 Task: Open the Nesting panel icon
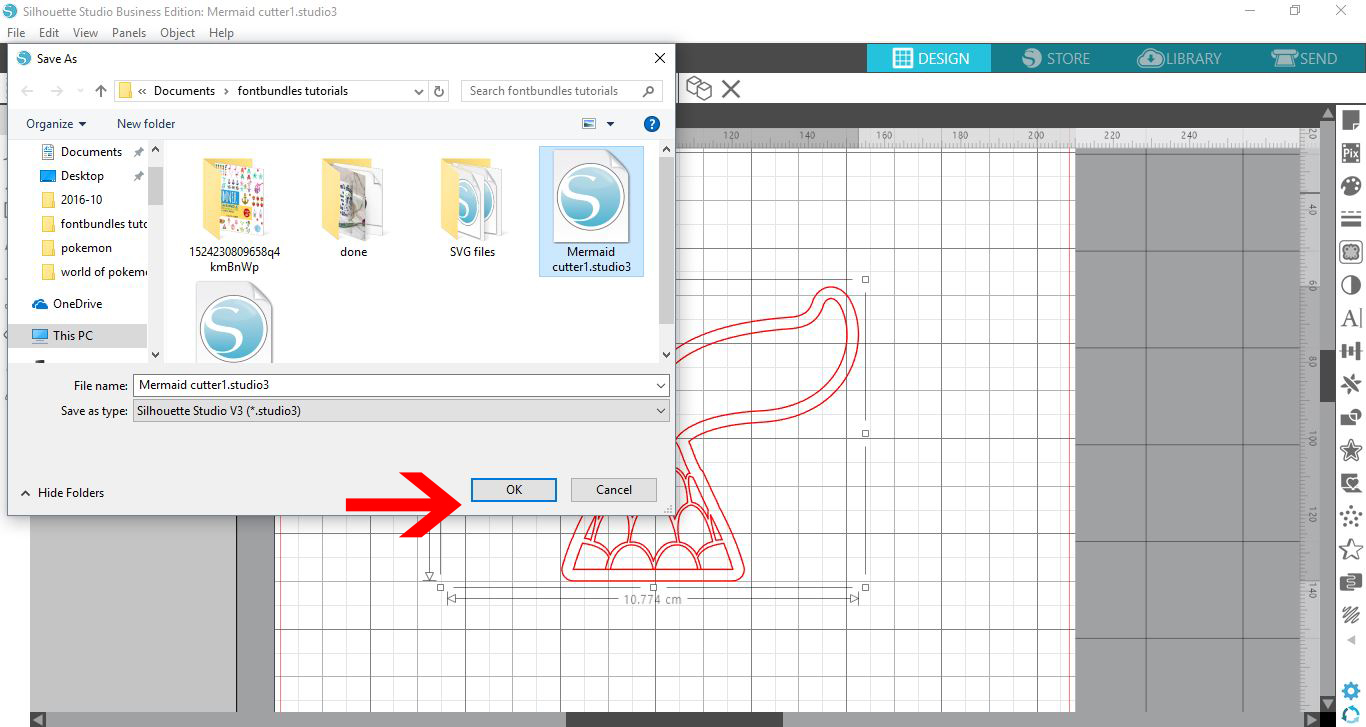coord(1351,582)
